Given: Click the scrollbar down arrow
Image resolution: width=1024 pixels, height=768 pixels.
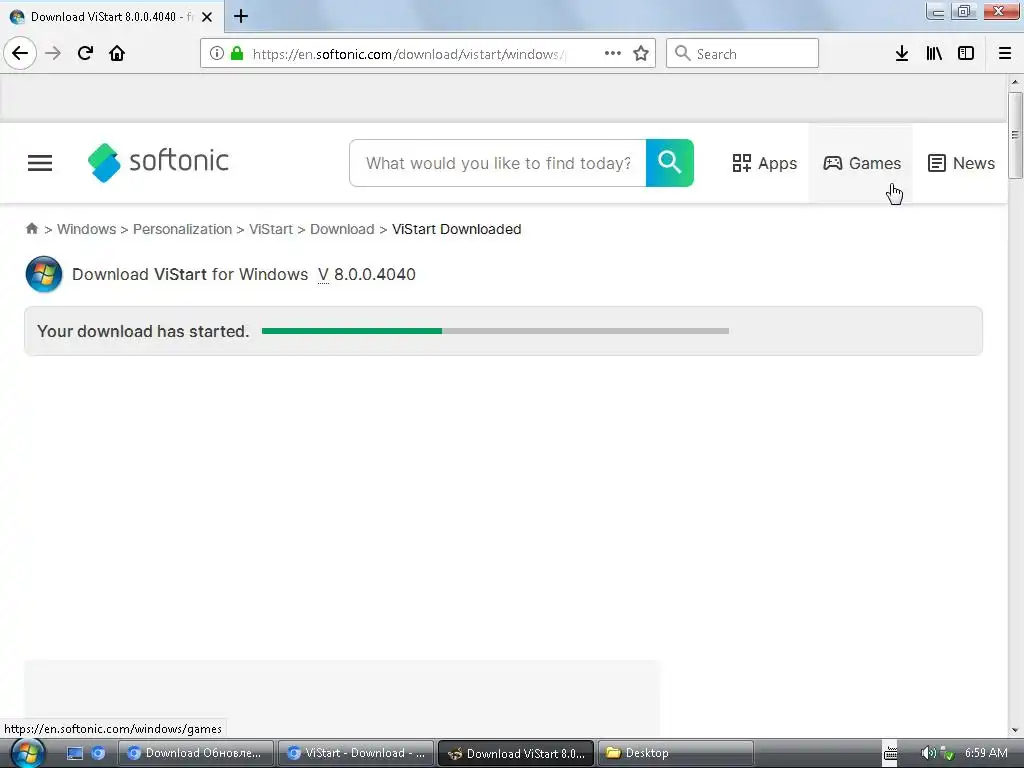Looking at the screenshot, I should pos(1014,730).
